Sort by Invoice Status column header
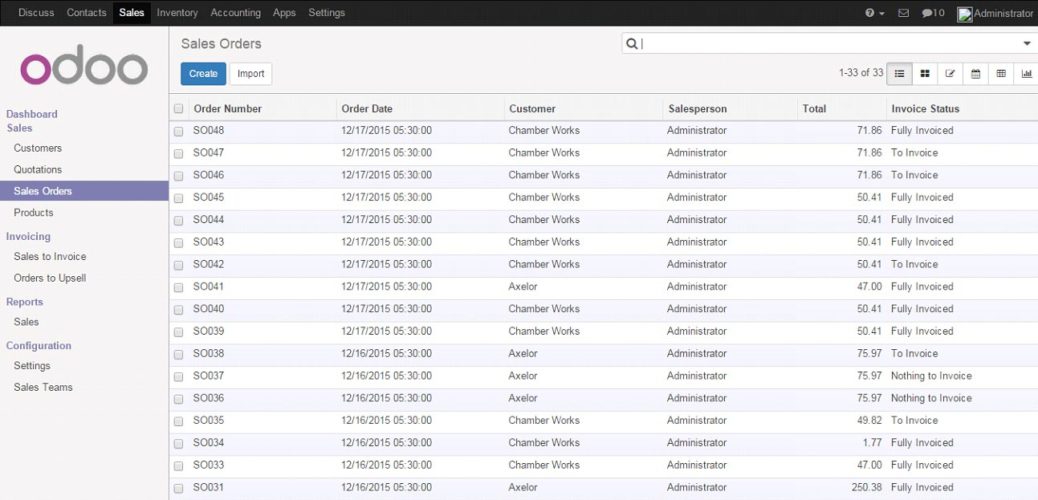 pos(925,109)
